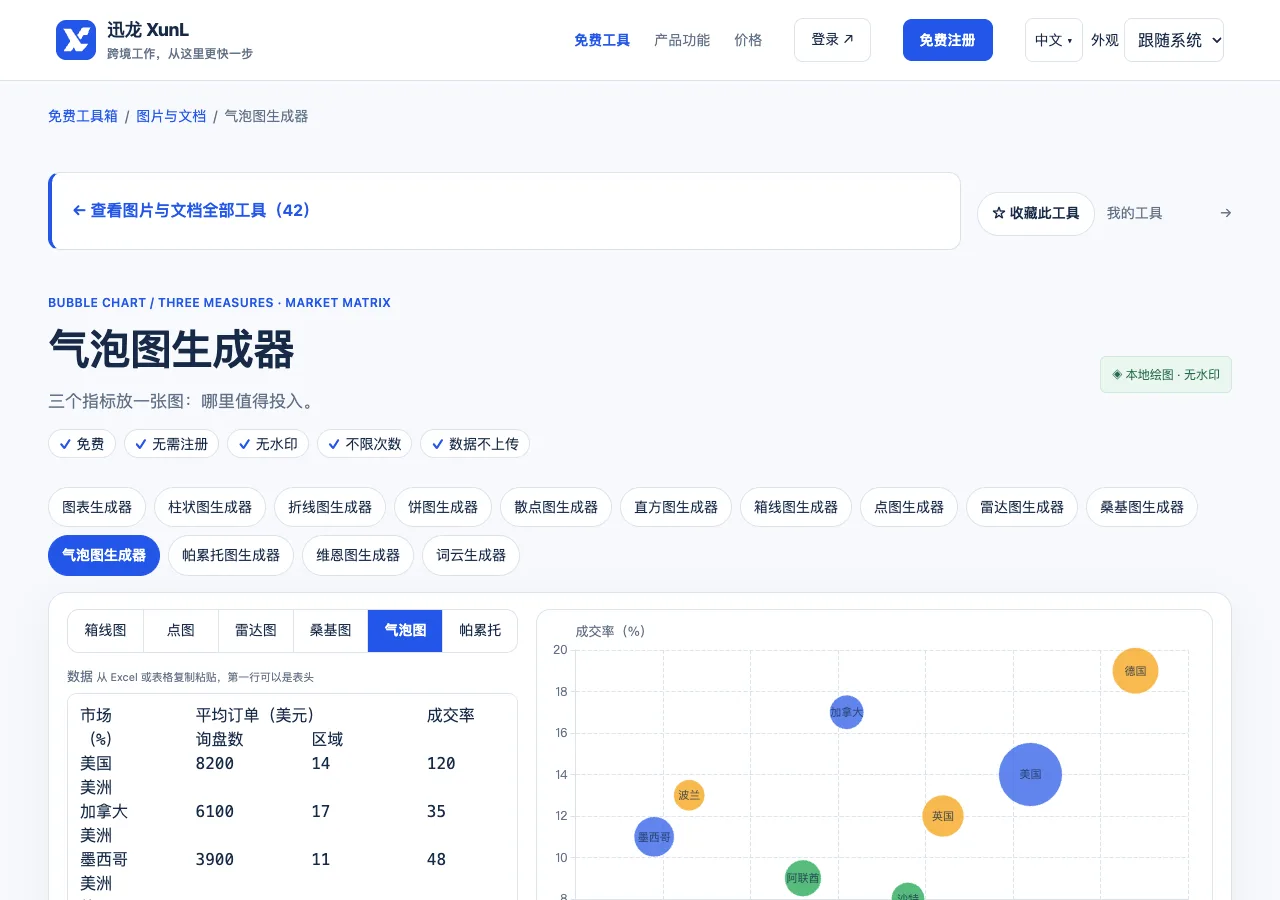
Task: Select the 点图生成器 chip
Action: (x=909, y=507)
